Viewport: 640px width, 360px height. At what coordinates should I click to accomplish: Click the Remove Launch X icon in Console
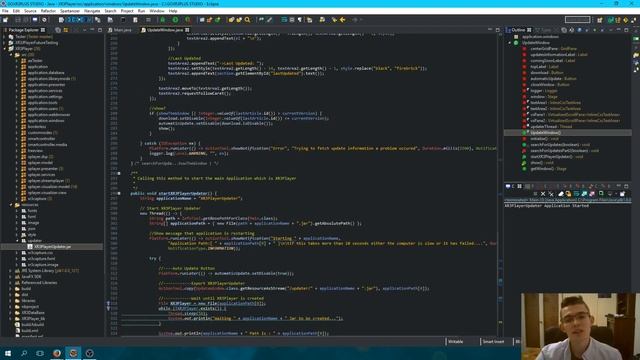pos(543,194)
